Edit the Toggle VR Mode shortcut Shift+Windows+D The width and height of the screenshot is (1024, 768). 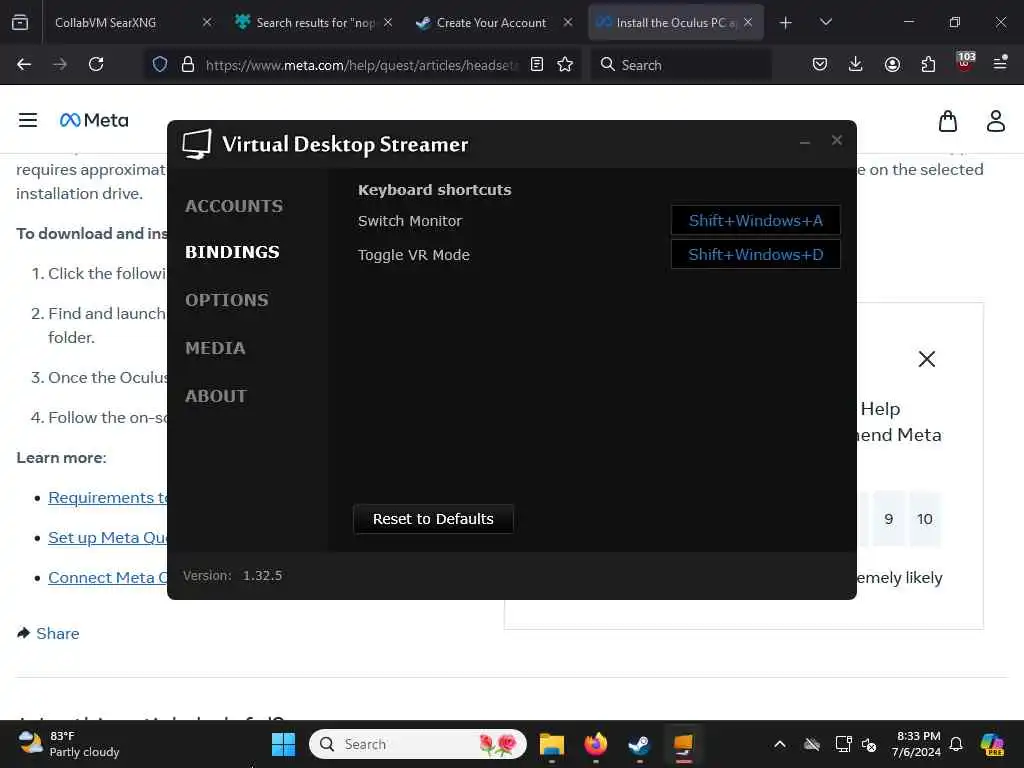click(x=756, y=255)
